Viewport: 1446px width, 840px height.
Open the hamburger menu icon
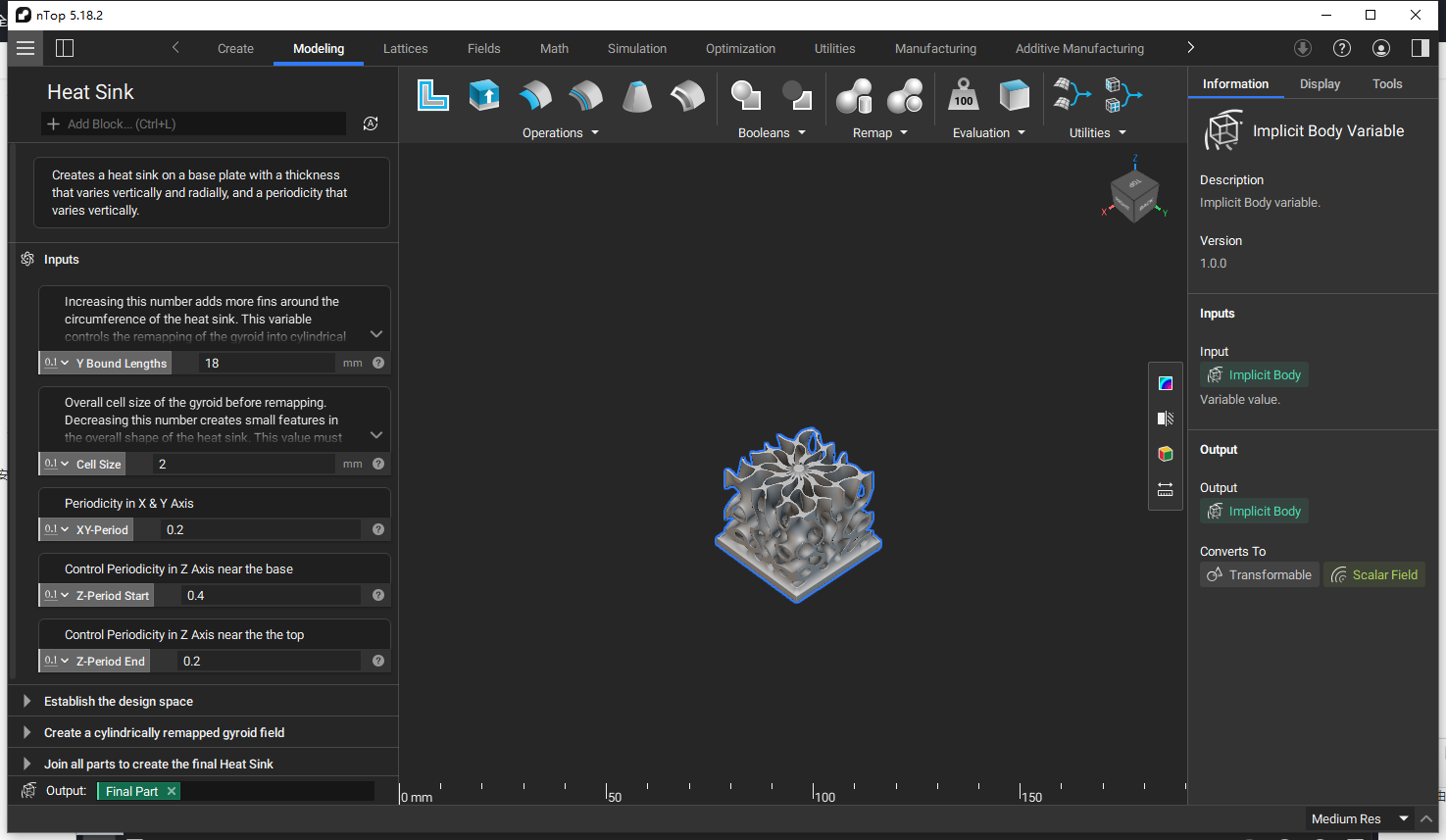25,48
